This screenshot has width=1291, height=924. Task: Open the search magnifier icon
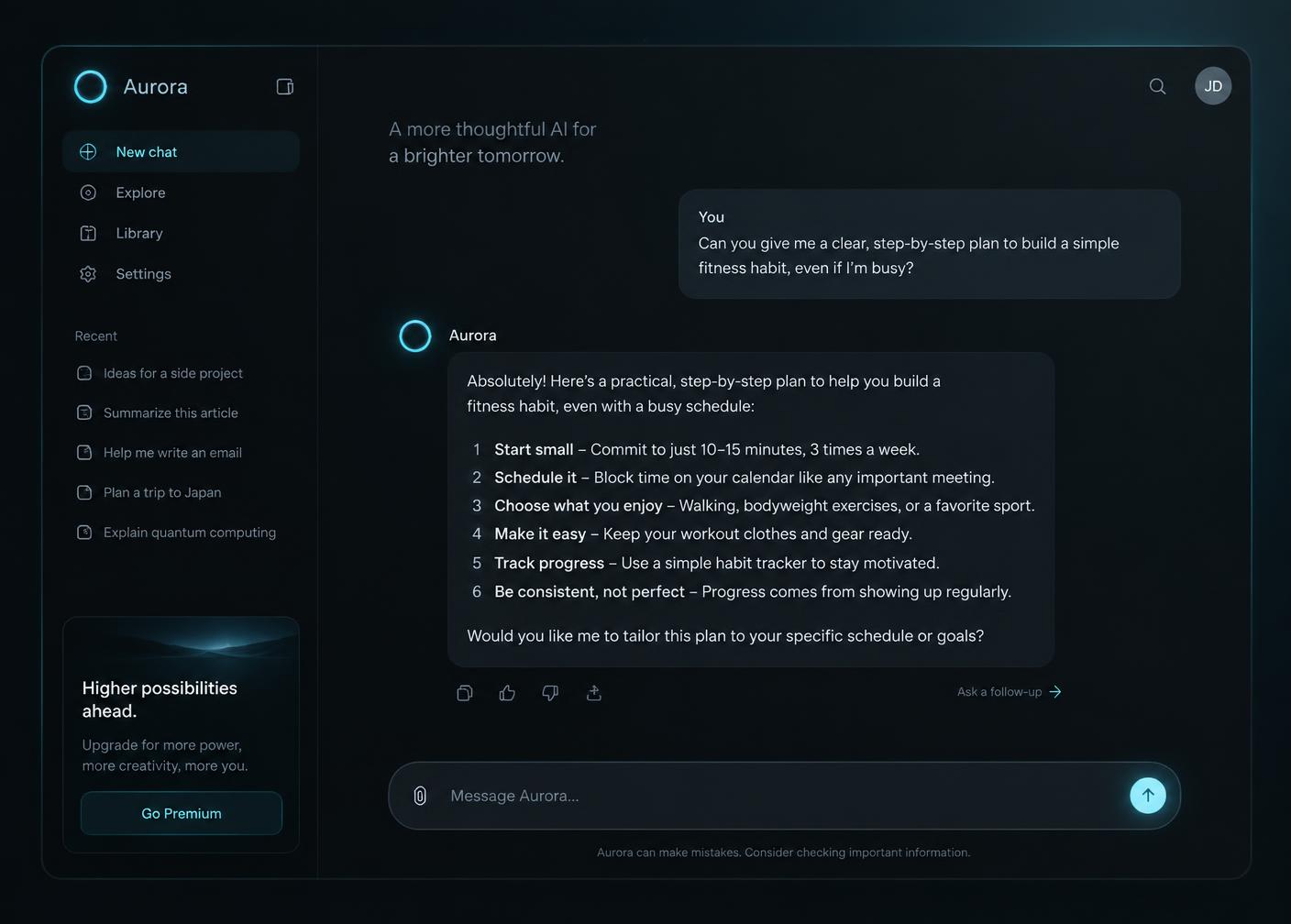(1157, 86)
